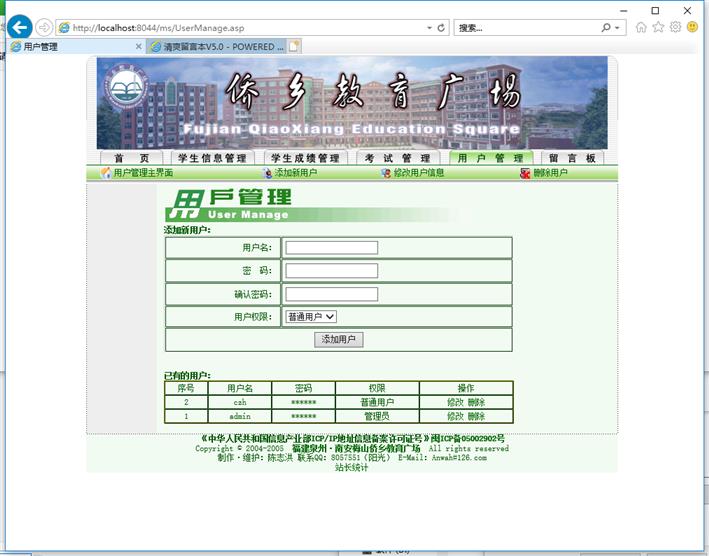Click the 添加用户 submit button

[x=339, y=340]
